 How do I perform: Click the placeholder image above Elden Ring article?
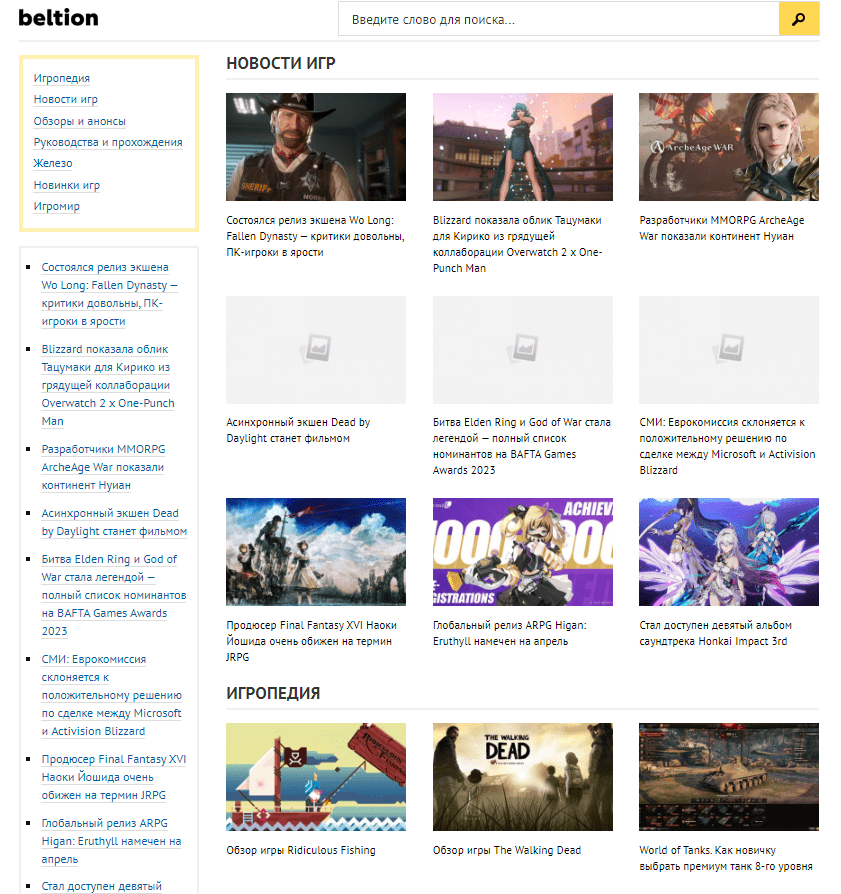[523, 350]
